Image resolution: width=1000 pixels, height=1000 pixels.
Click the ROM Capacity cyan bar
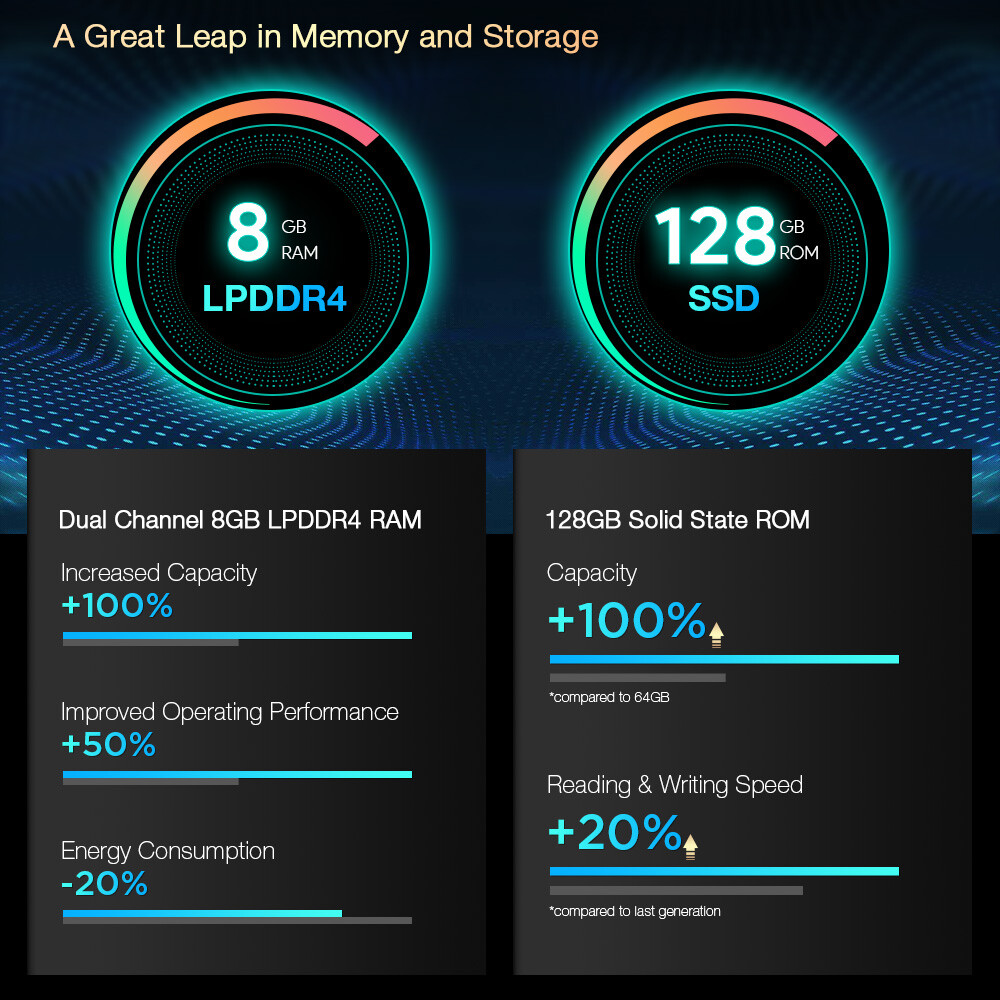(724, 659)
